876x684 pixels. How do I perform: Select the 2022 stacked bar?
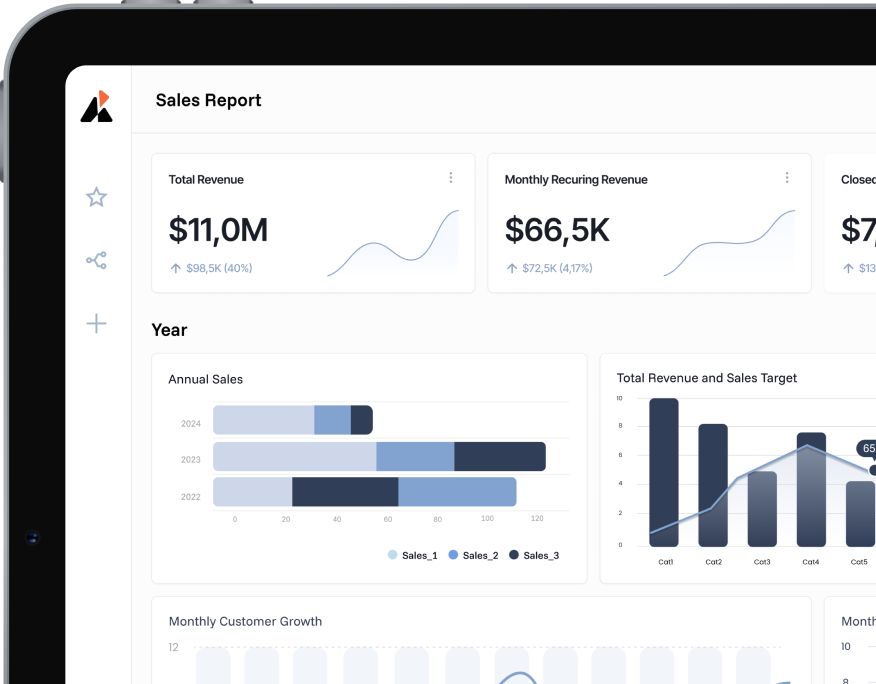click(x=365, y=492)
